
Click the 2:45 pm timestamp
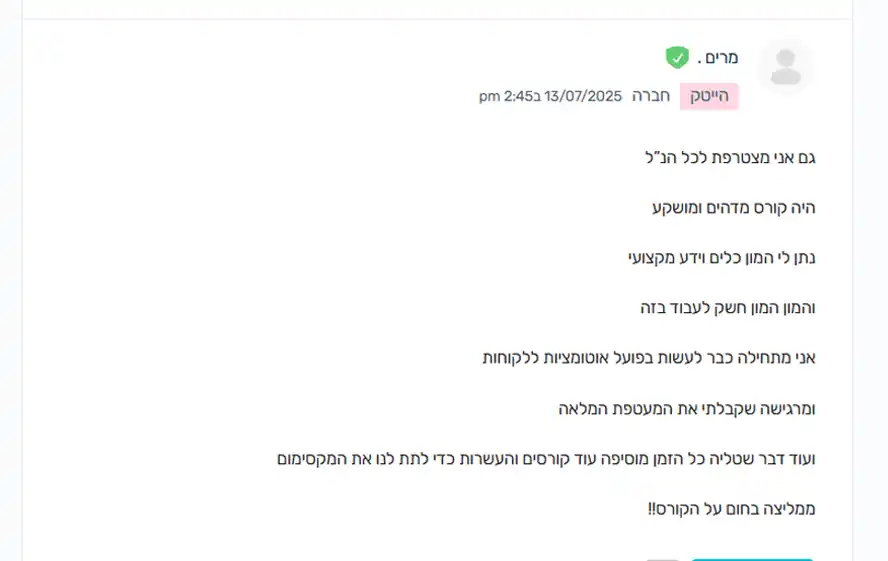509,96
